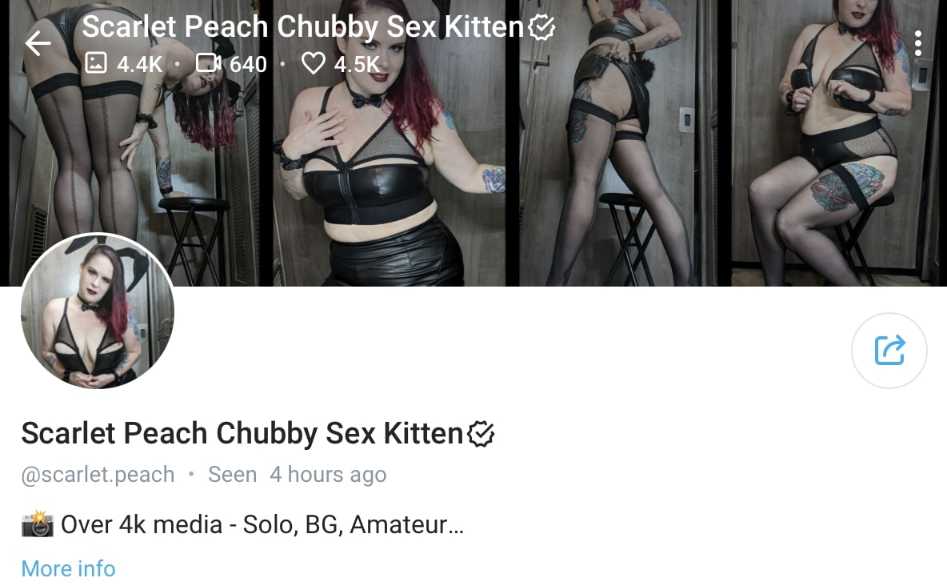Open the round profile avatar picture
The width and height of the screenshot is (947, 586).
coord(98,311)
